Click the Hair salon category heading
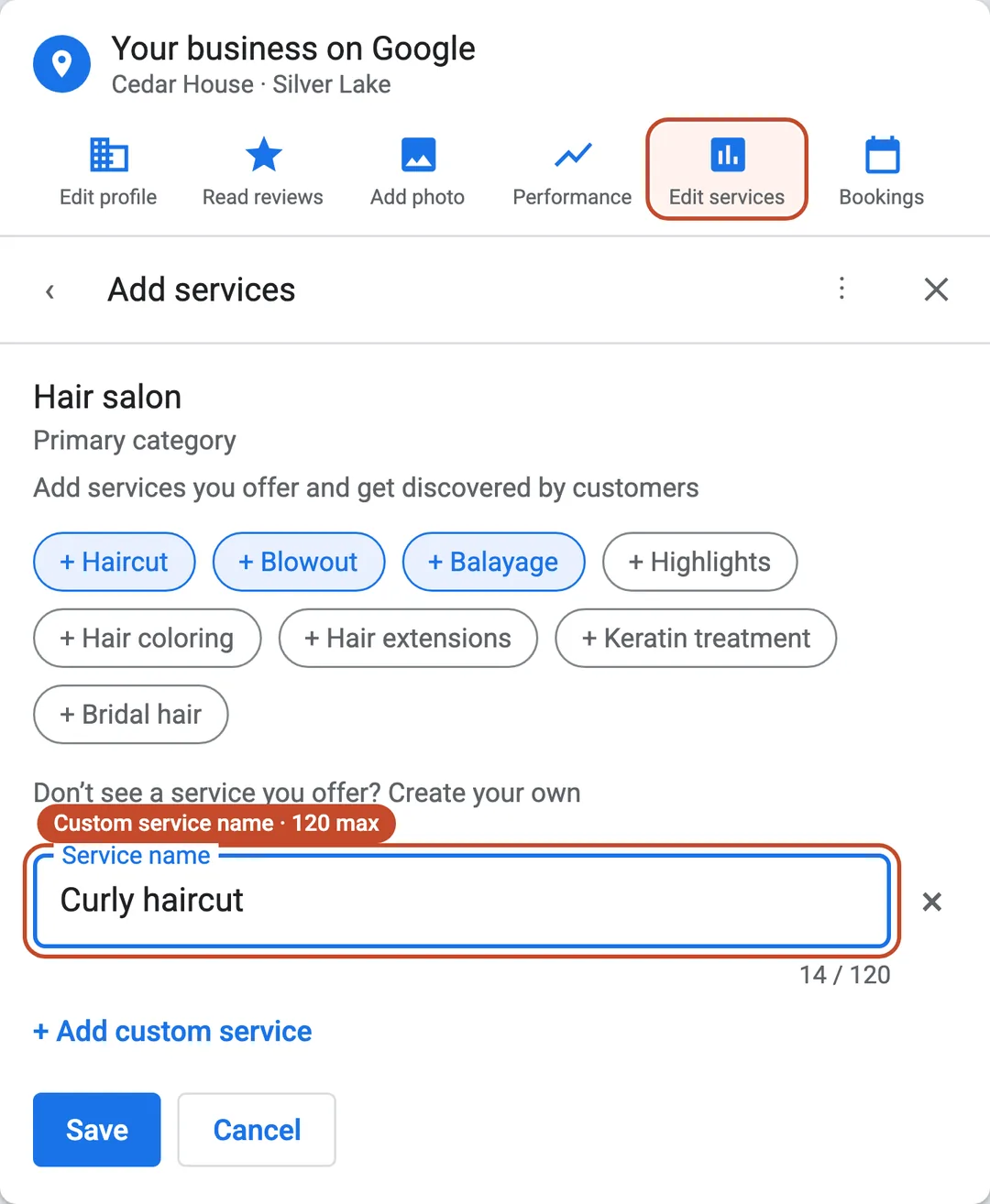 [x=107, y=397]
